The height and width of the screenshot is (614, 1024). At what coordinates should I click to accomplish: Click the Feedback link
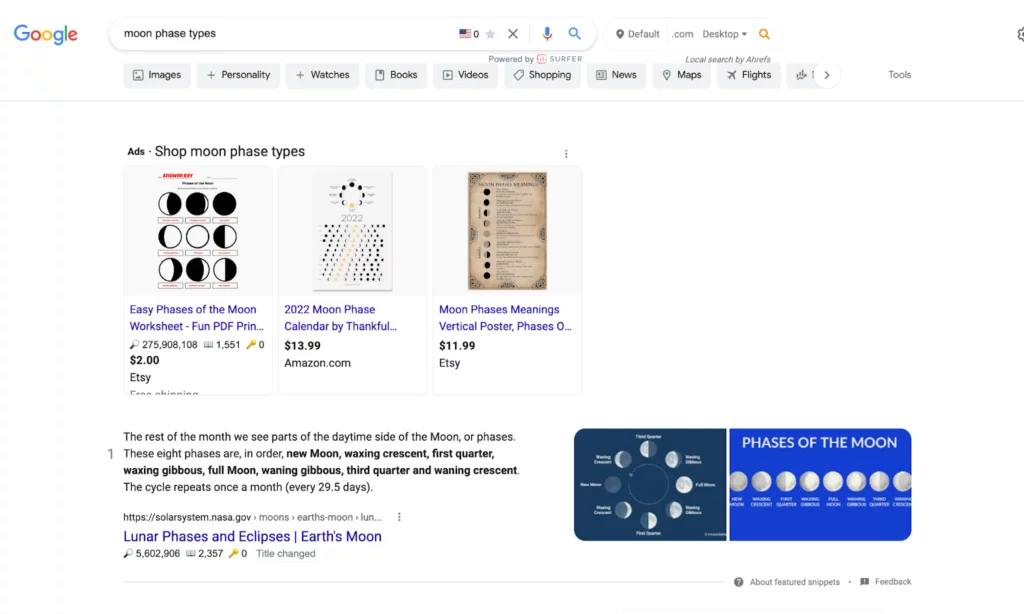pos(893,582)
